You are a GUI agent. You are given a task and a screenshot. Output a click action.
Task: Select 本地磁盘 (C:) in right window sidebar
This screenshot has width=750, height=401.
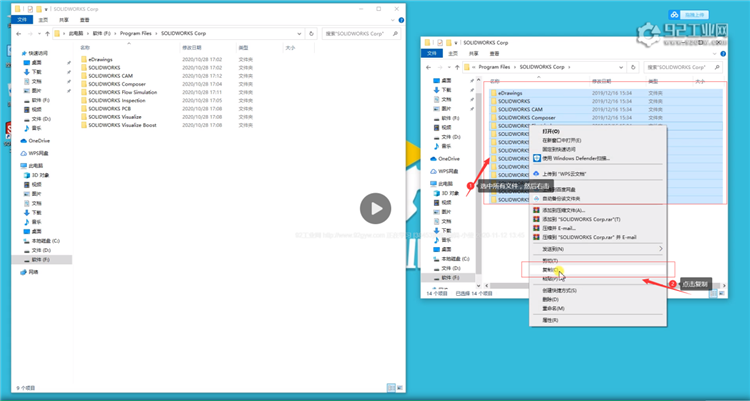click(x=452, y=259)
